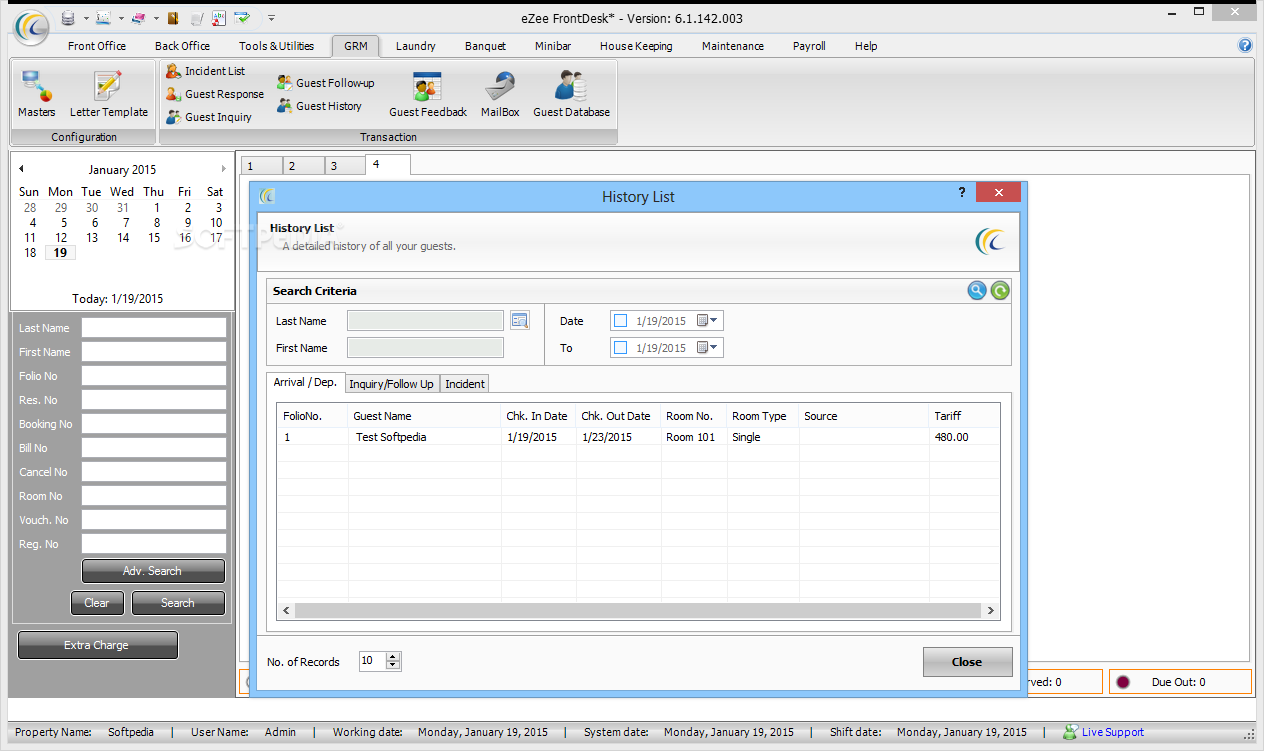Click the Close button in History List
The image size is (1264, 751).
pos(967,662)
